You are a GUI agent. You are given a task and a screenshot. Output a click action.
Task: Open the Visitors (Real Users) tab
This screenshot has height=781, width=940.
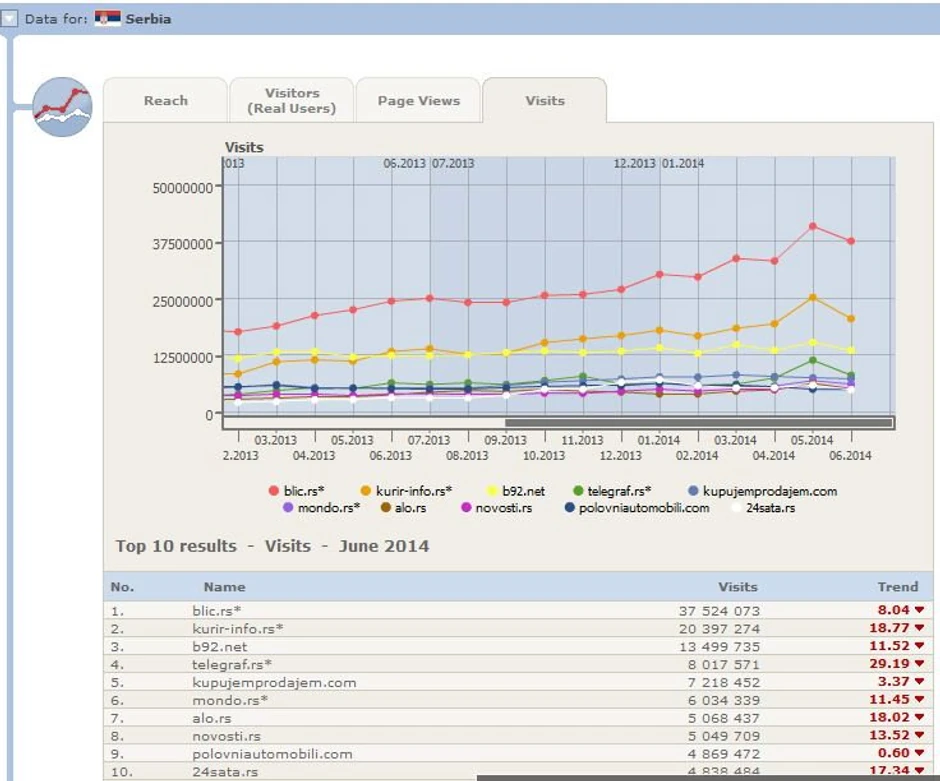292,101
